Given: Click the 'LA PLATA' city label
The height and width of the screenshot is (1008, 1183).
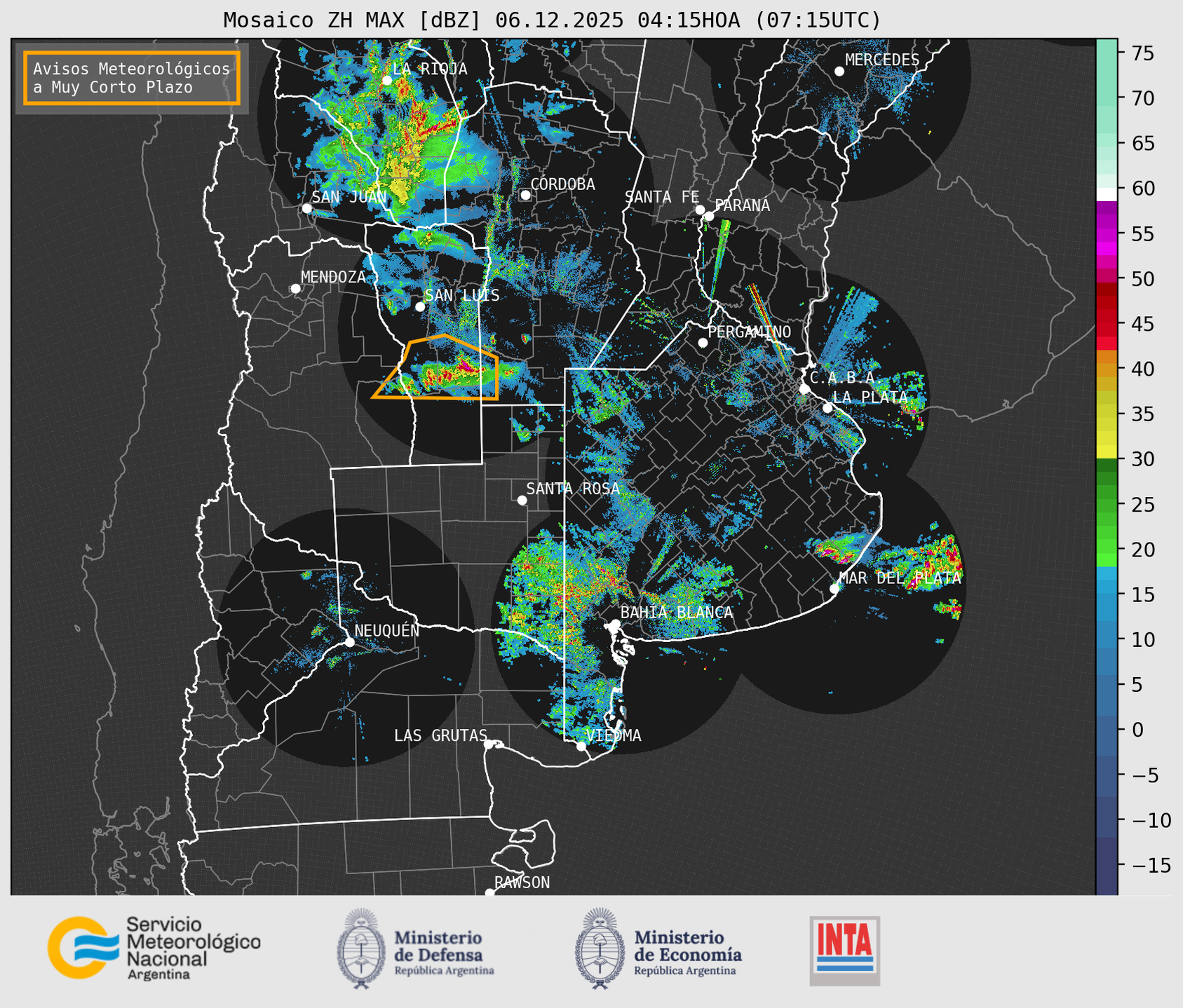Looking at the screenshot, I should [x=870, y=397].
